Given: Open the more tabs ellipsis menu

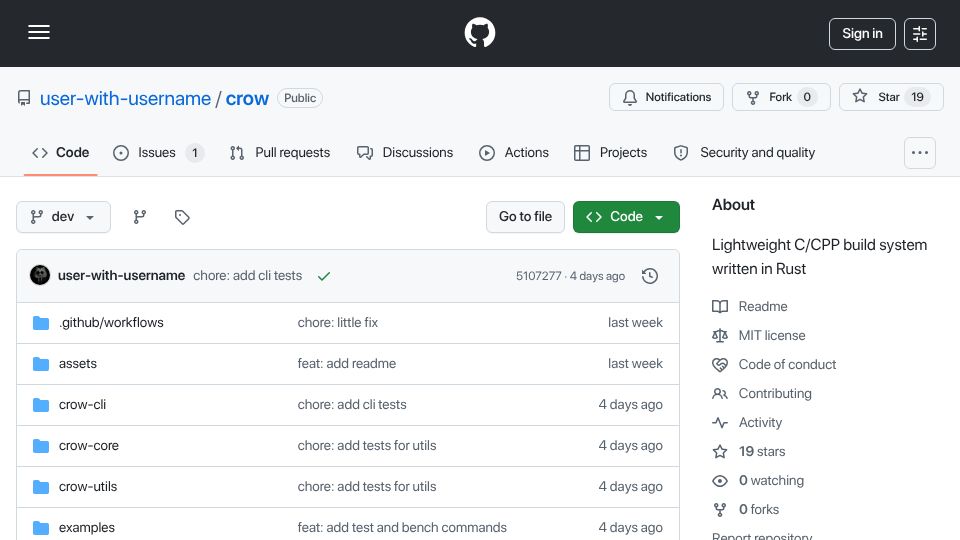Looking at the screenshot, I should pos(920,152).
